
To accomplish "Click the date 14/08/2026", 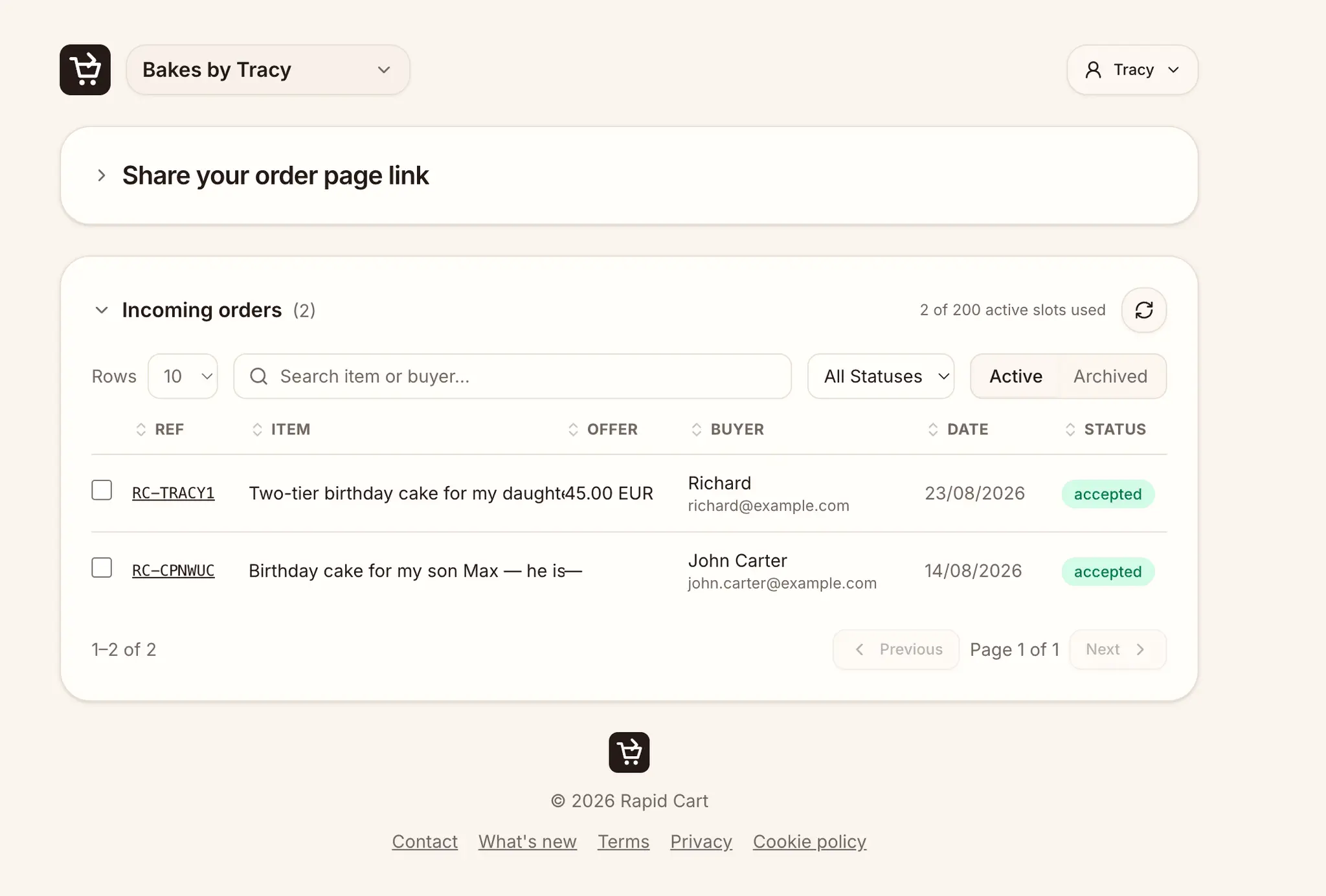I will click(x=973, y=571).
